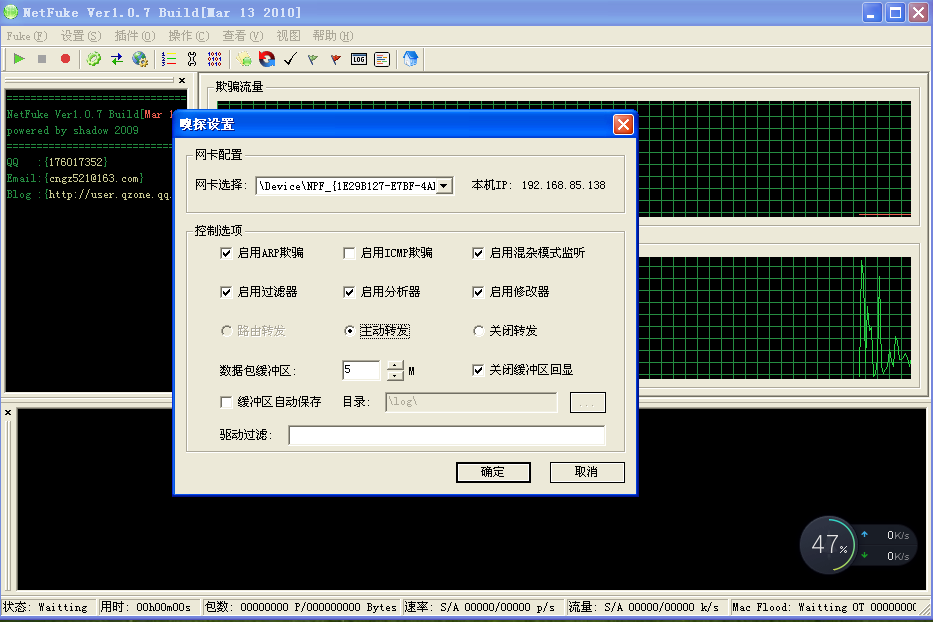Increase the packet buffer size spinner
This screenshot has height=622, width=933.
pyautogui.click(x=395, y=365)
